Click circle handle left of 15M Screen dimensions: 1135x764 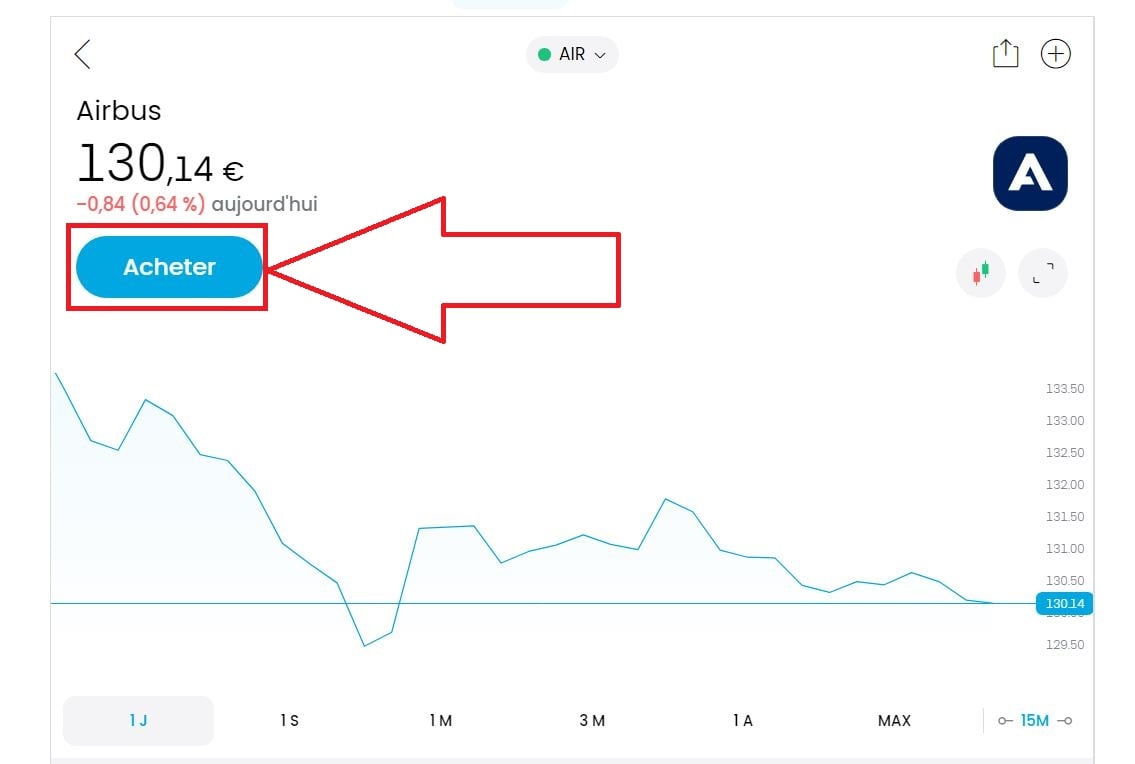click(x=1005, y=721)
